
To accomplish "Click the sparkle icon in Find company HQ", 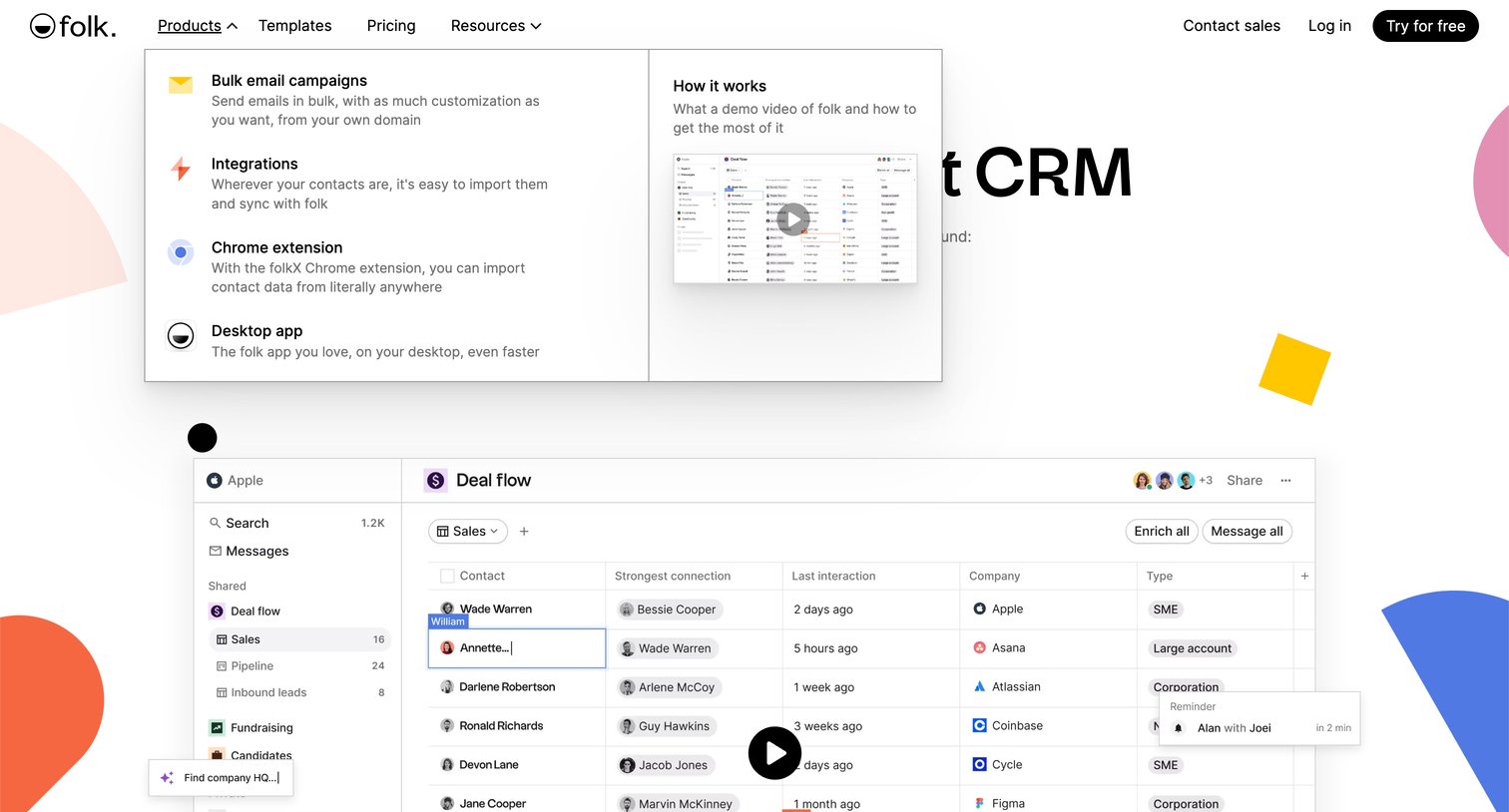I will coord(167,778).
